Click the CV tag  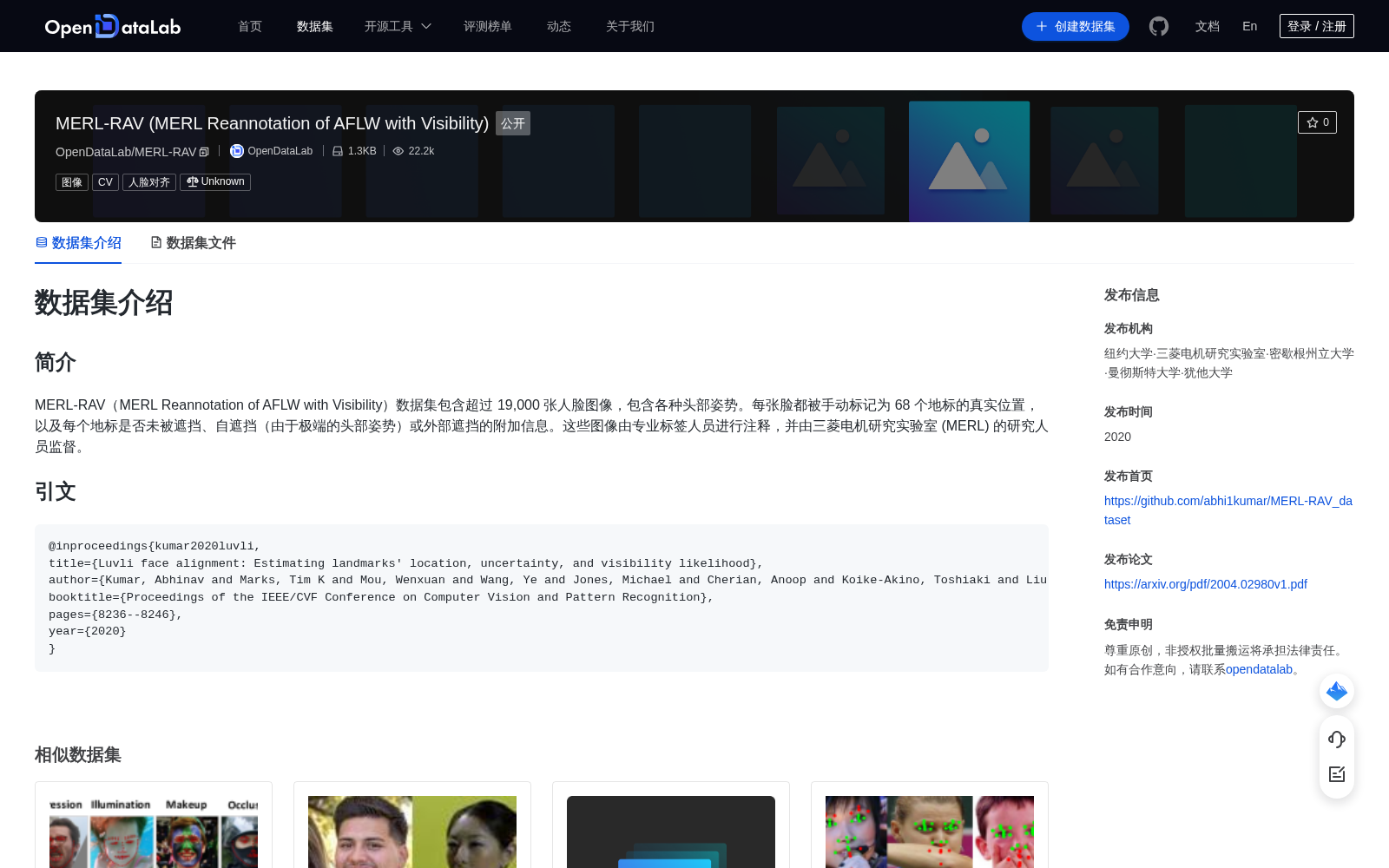coord(105,182)
